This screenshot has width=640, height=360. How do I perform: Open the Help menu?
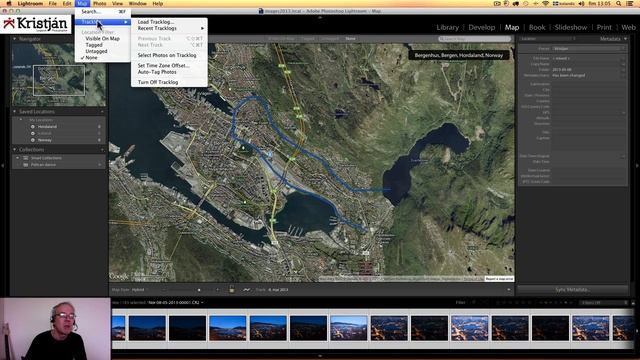[158, 3]
